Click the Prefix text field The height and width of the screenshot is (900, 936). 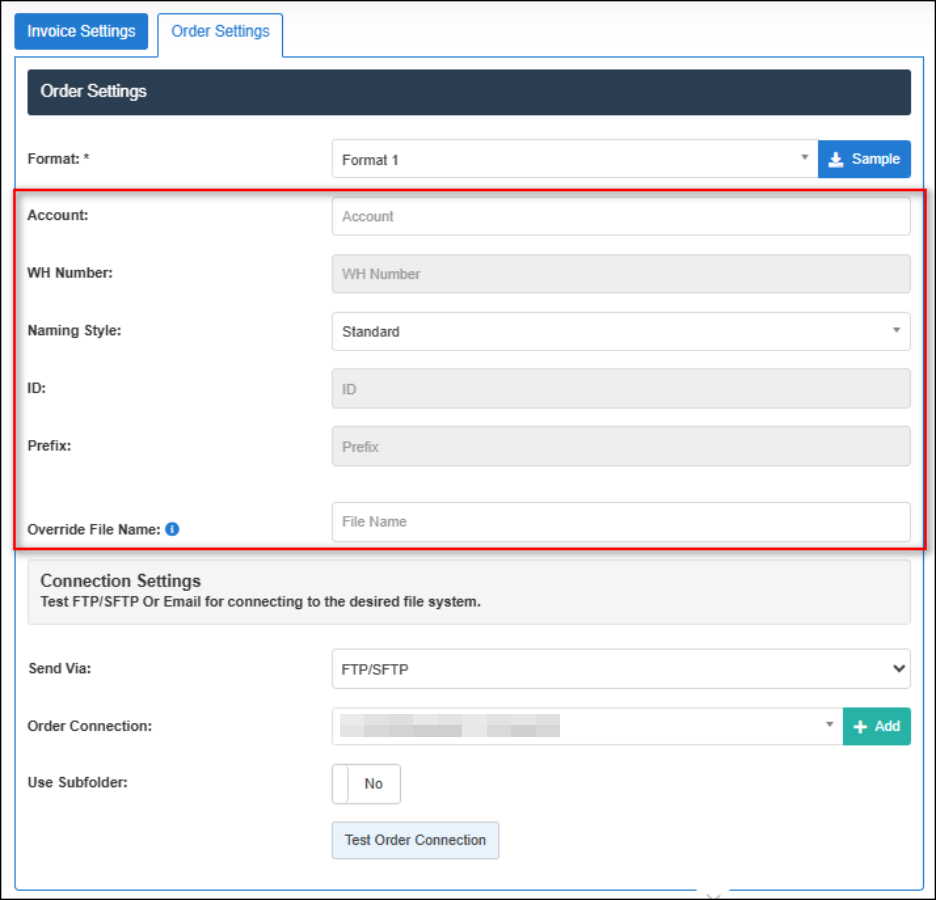[620, 447]
